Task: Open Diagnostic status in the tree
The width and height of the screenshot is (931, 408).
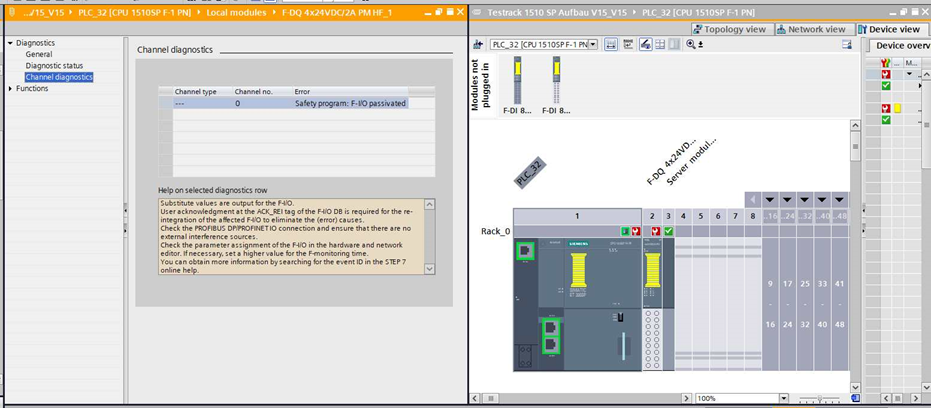Action: pyautogui.click(x=56, y=66)
